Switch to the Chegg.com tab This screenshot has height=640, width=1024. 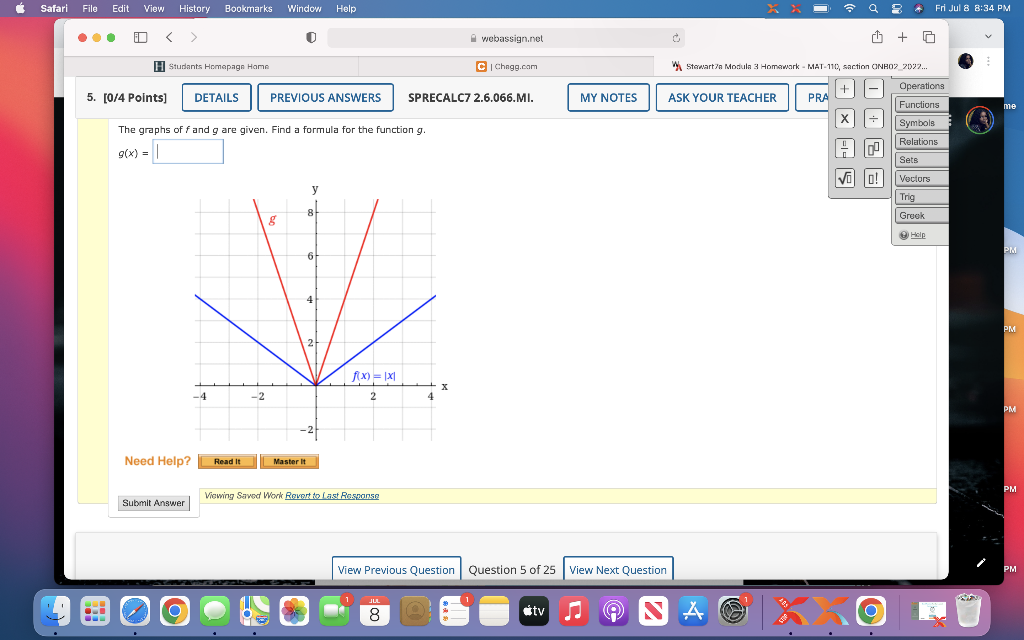click(x=506, y=66)
